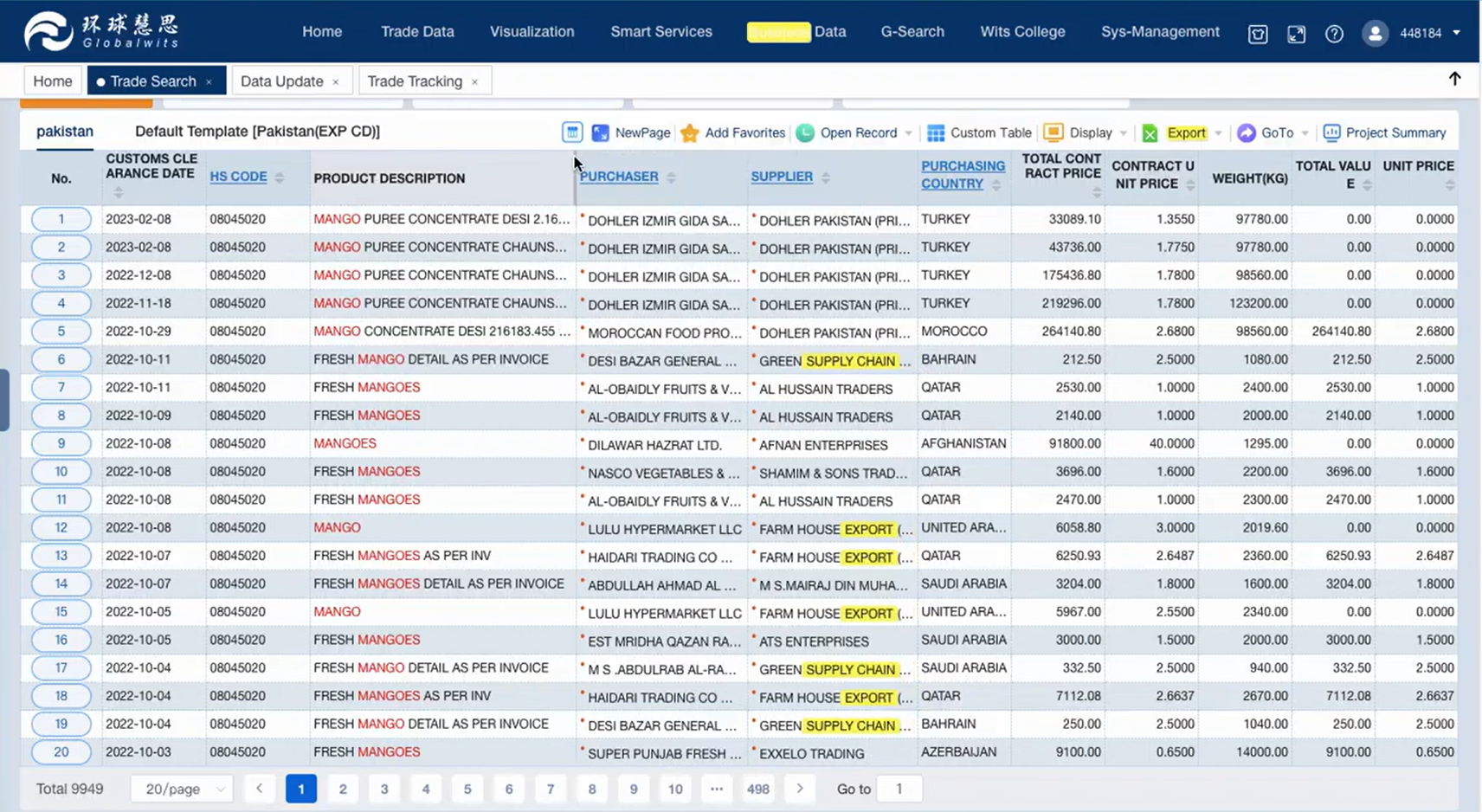Go to page 498 of results

757,789
